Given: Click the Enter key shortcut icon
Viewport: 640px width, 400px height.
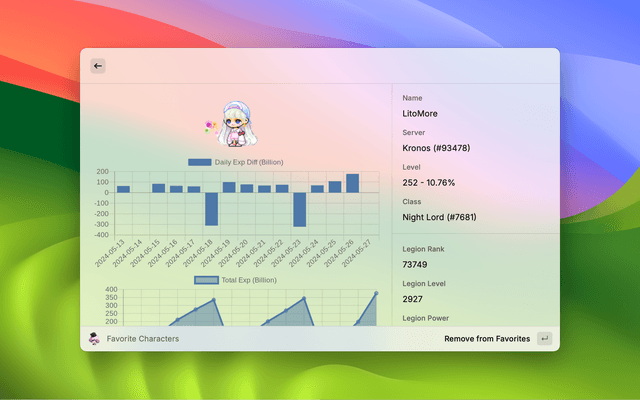Looking at the screenshot, I should 544,339.
